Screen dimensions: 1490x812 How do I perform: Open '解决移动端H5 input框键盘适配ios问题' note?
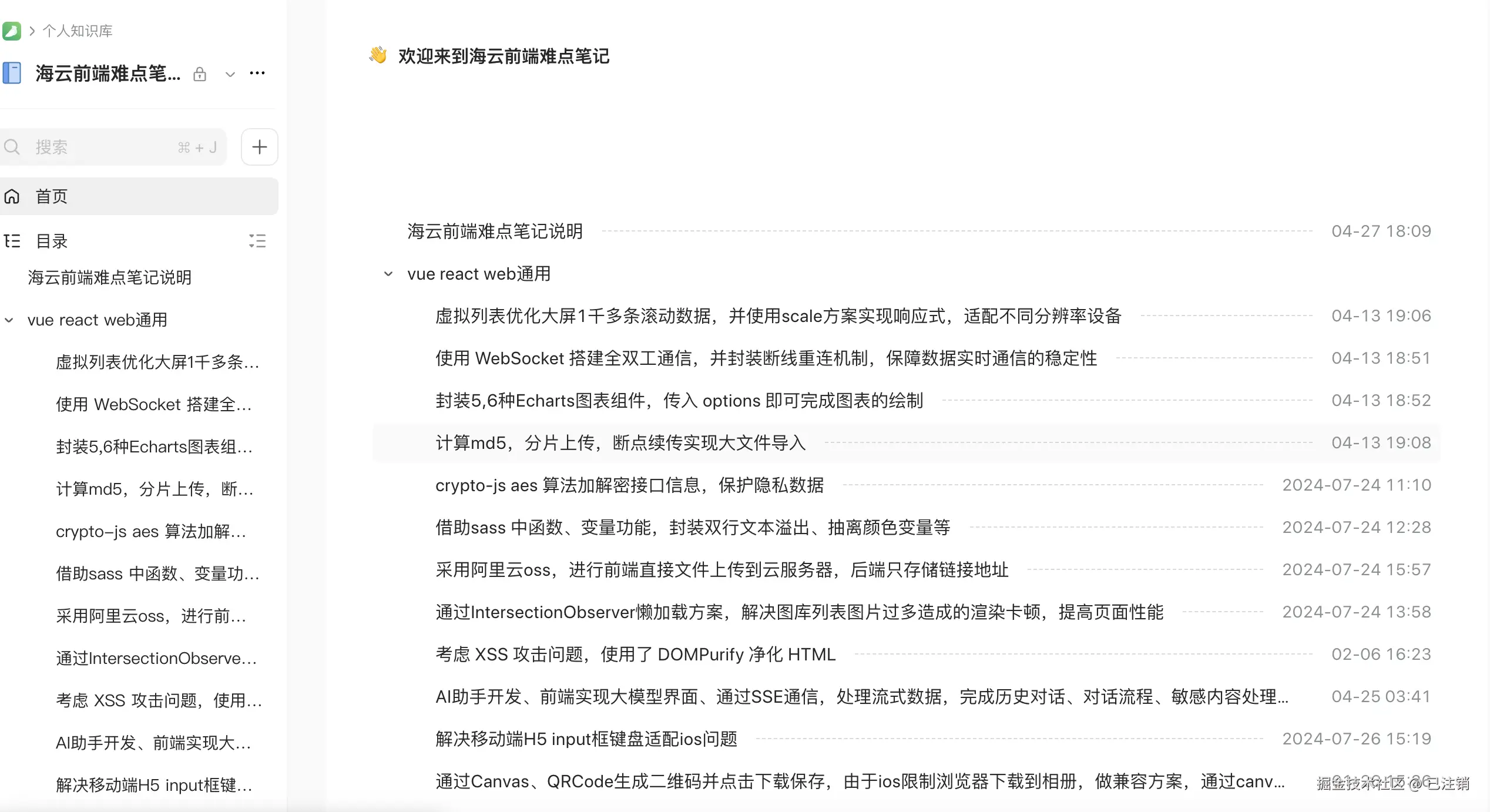[x=586, y=739]
